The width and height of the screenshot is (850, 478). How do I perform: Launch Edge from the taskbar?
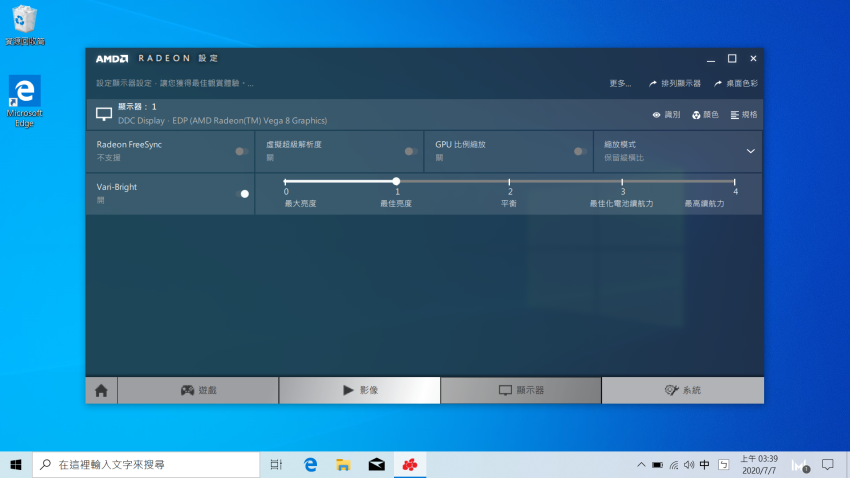pos(310,464)
